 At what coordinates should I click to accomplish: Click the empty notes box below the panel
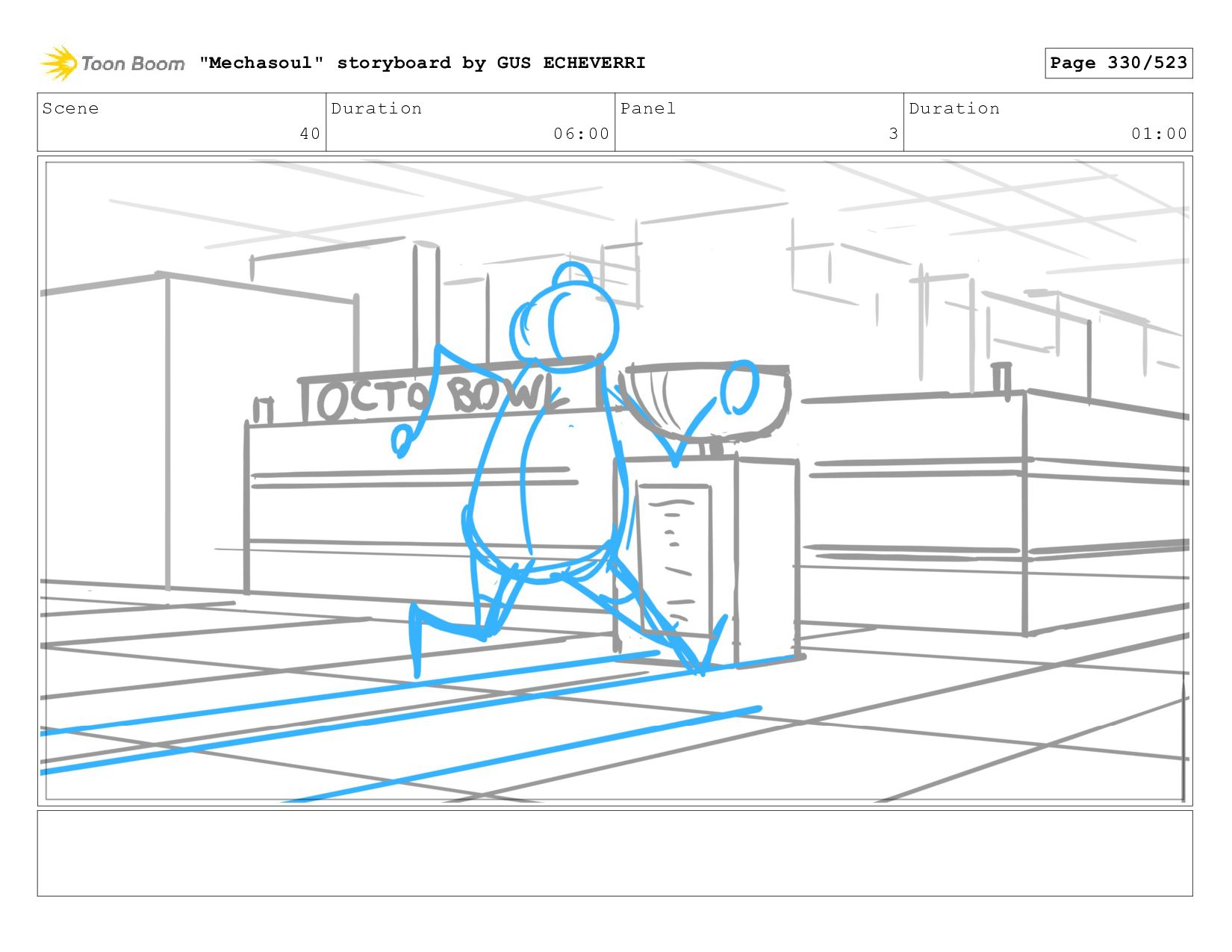(615, 853)
